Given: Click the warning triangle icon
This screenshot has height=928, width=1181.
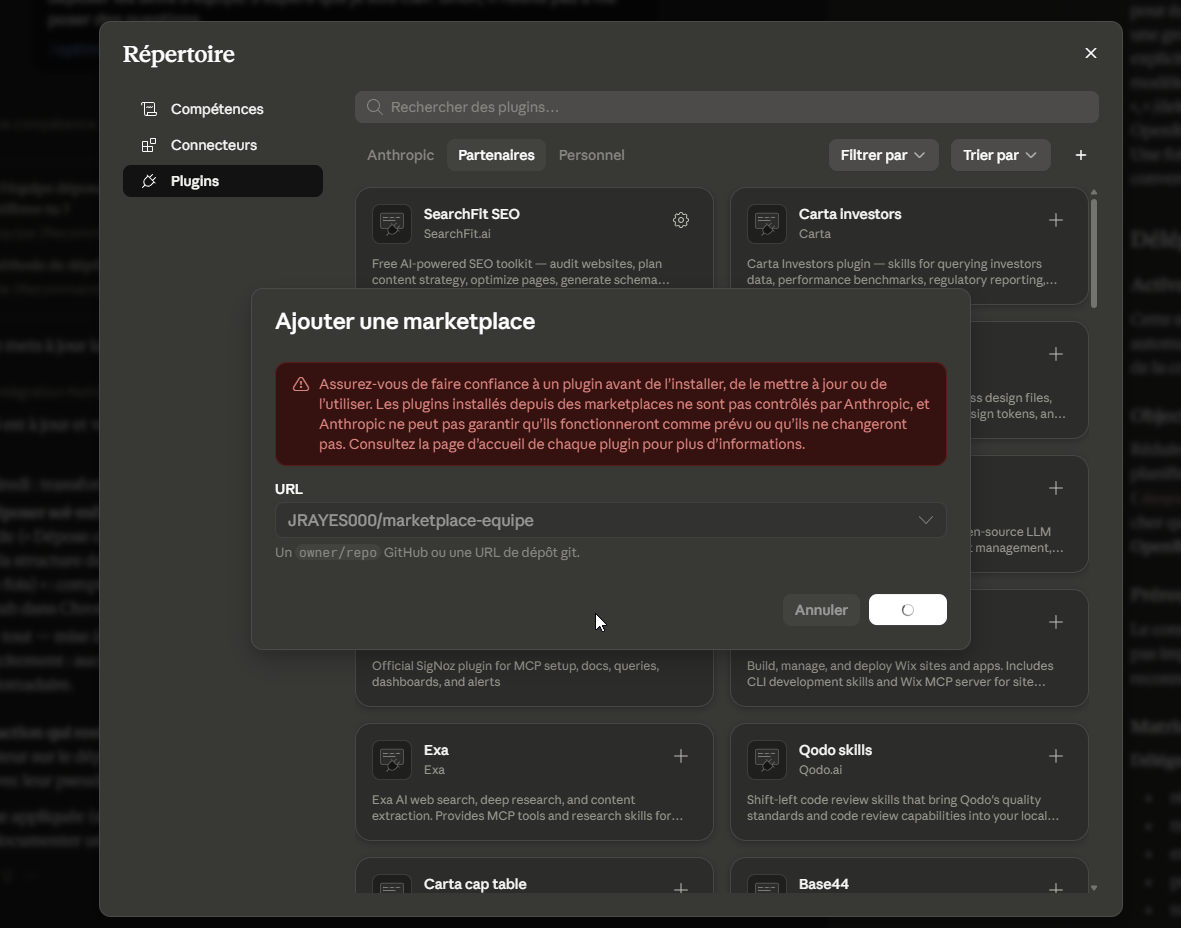Looking at the screenshot, I should [301, 384].
